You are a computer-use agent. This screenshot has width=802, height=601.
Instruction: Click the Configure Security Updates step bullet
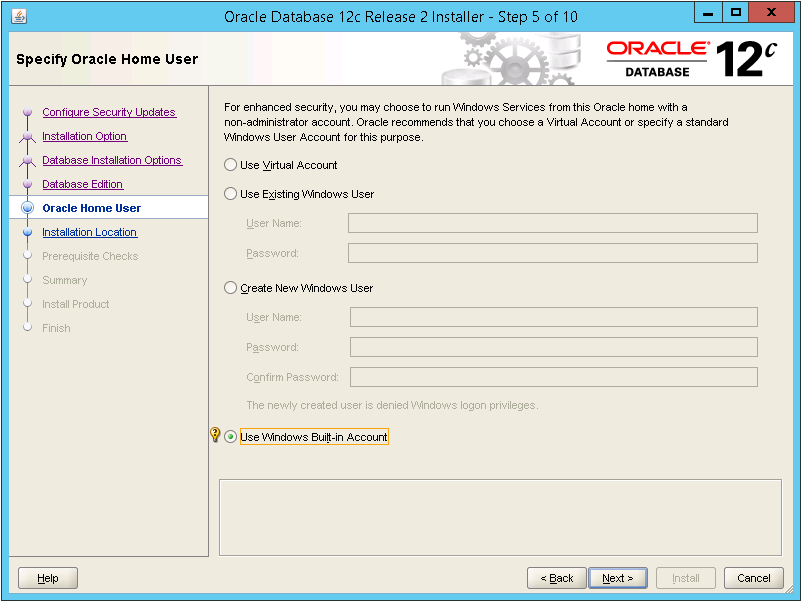(28, 113)
